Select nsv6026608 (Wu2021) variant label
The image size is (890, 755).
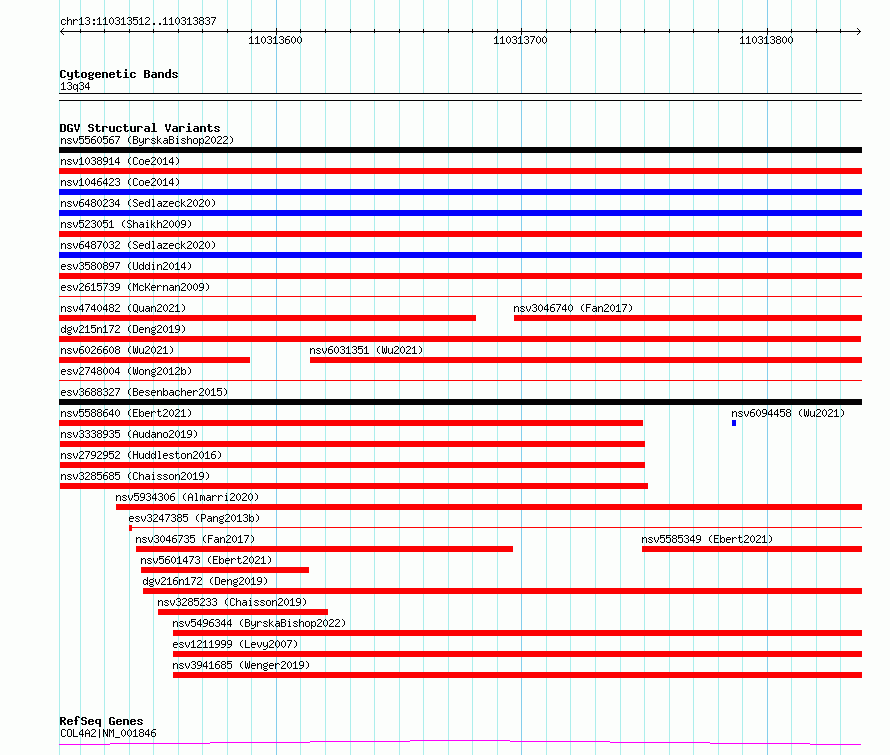pyautogui.click(x=117, y=350)
